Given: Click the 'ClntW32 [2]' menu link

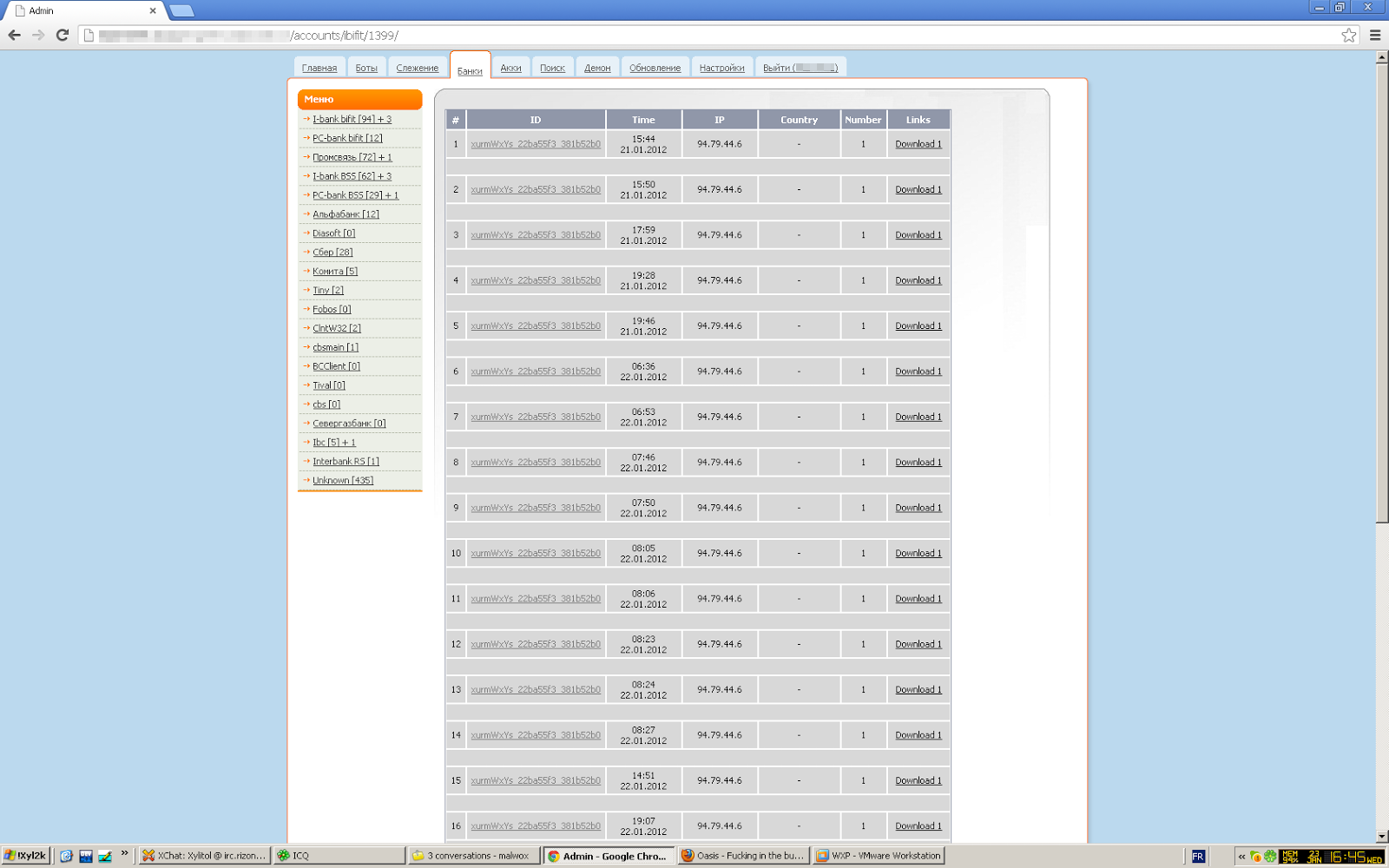Looking at the screenshot, I should (x=337, y=330).
